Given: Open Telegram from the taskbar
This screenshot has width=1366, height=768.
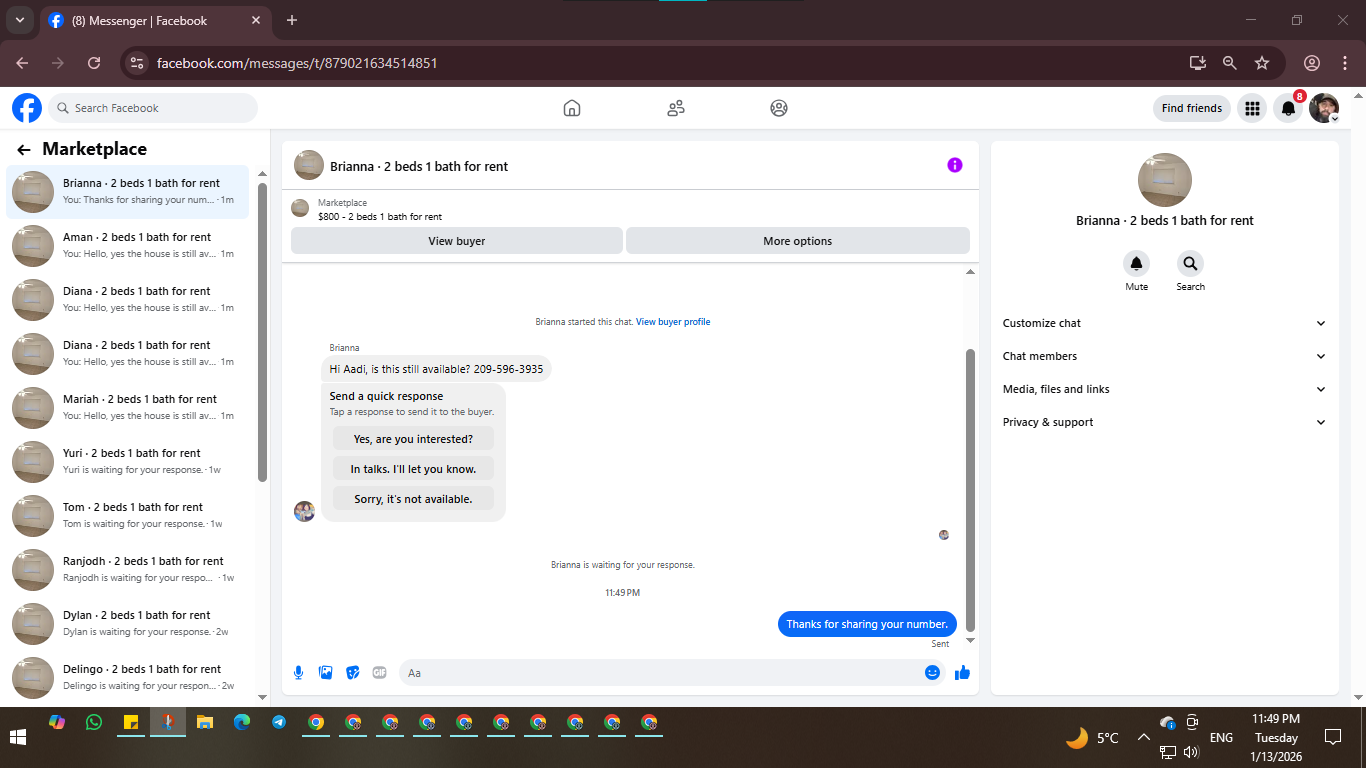Looking at the screenshot, I should coord(279,722).
